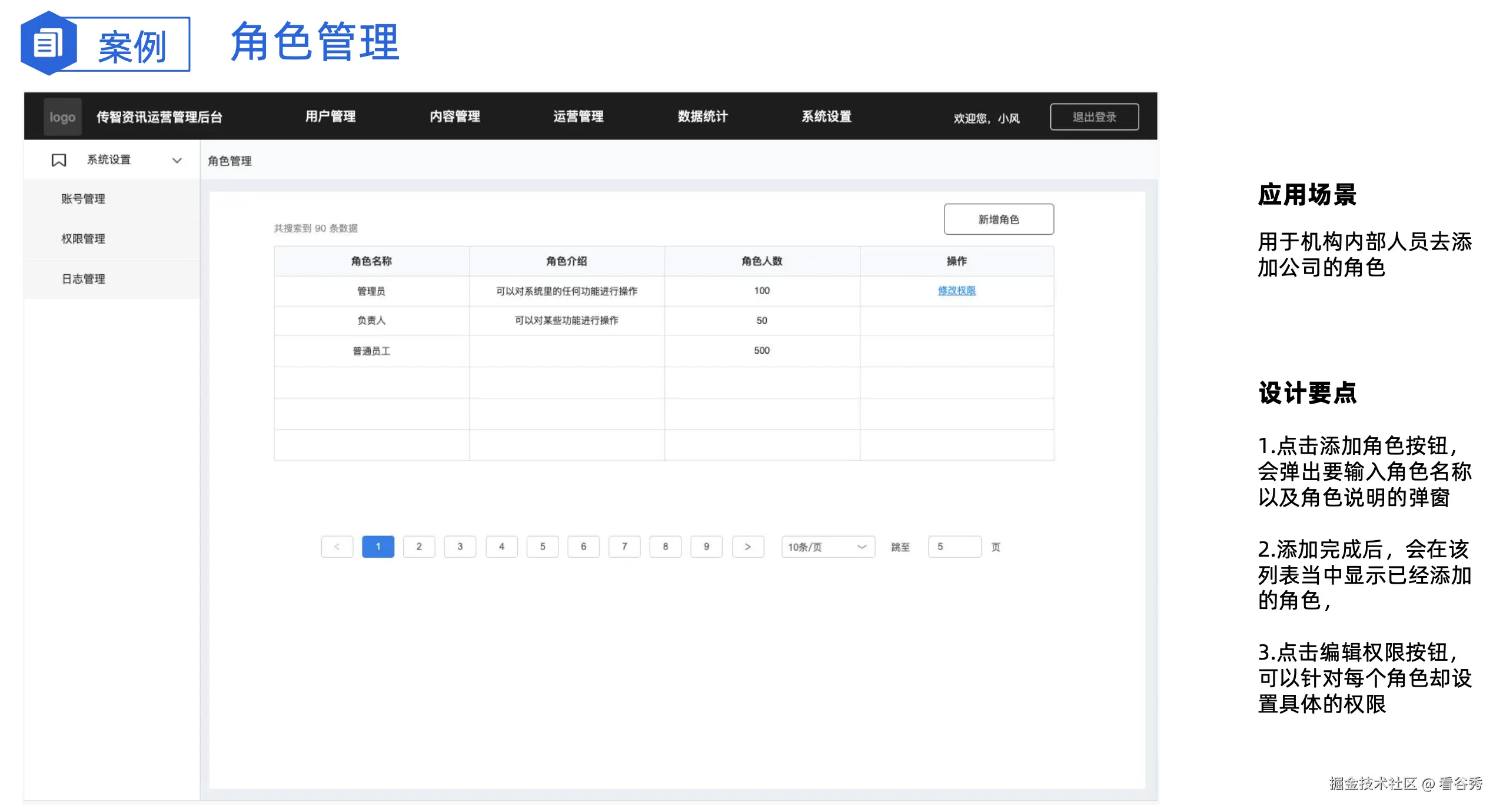
Task: Open 内容管理 in top navigation
Action: point(454,117)
